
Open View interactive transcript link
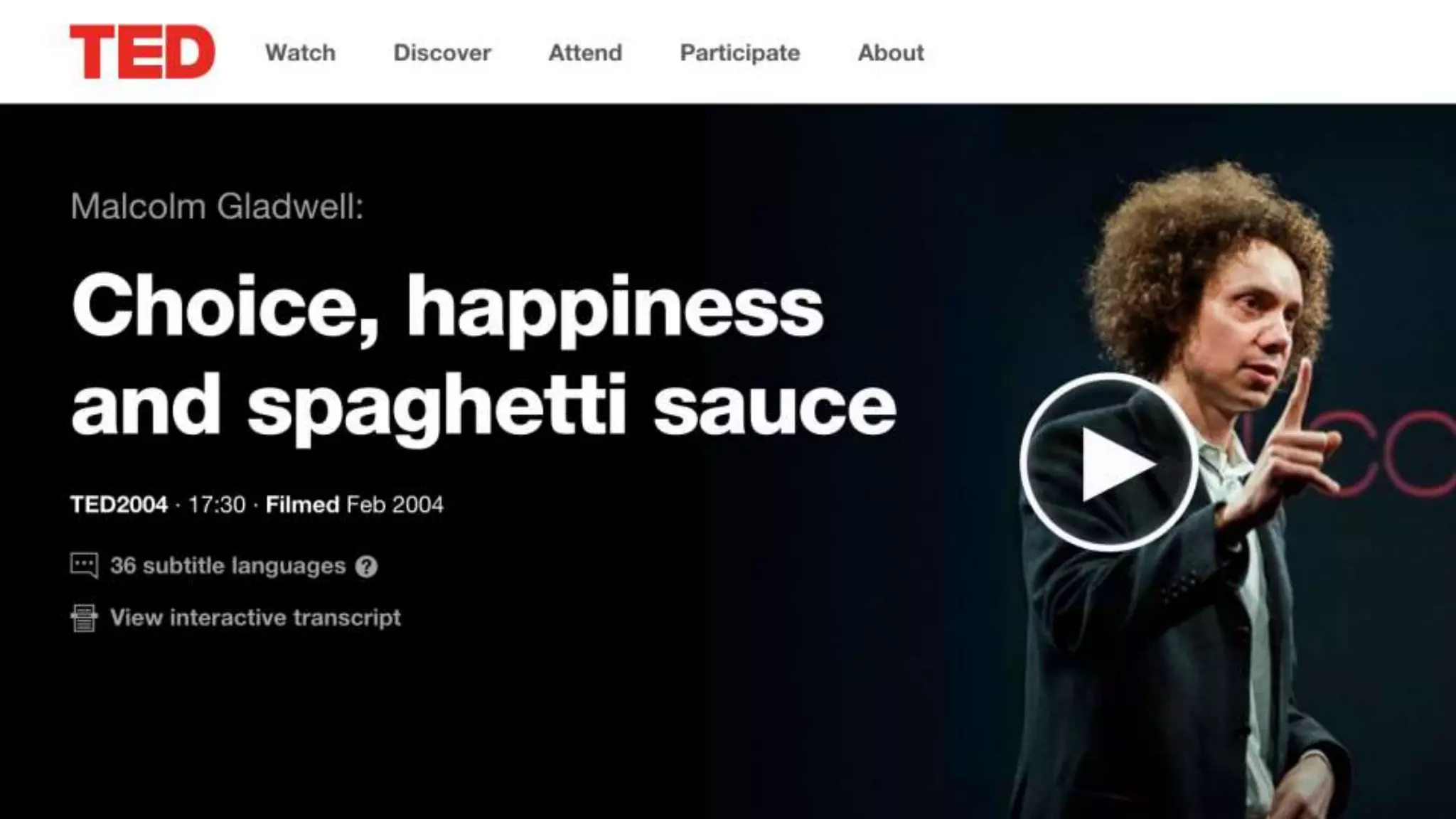pyautogui.click(x=255, y=618)
